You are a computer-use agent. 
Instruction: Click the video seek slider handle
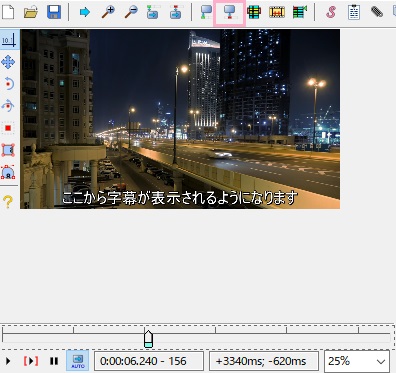pos(148,339)
